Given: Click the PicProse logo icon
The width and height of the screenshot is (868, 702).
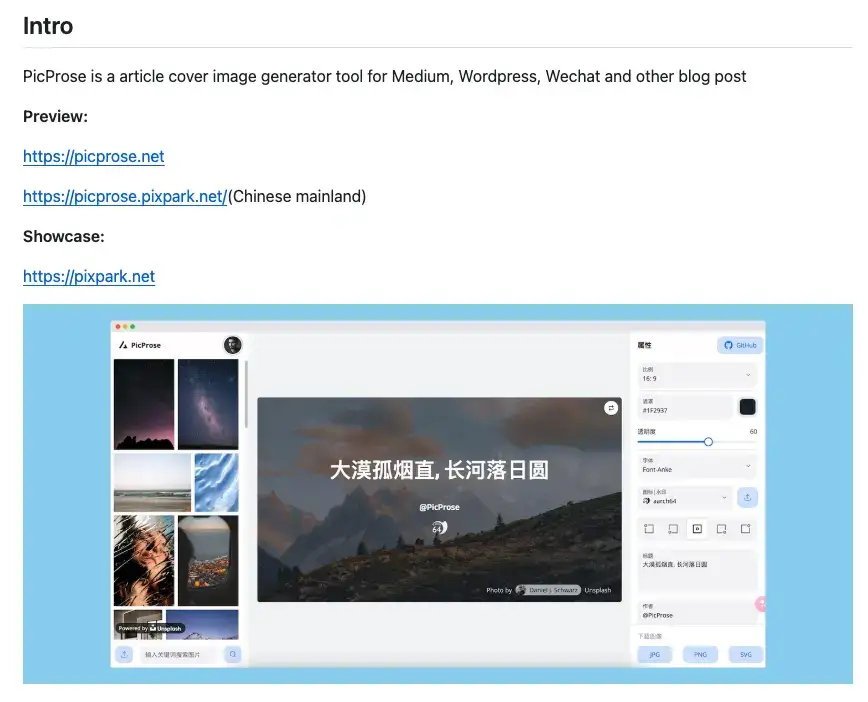Looking at the screenshot, I should point(123,345).
